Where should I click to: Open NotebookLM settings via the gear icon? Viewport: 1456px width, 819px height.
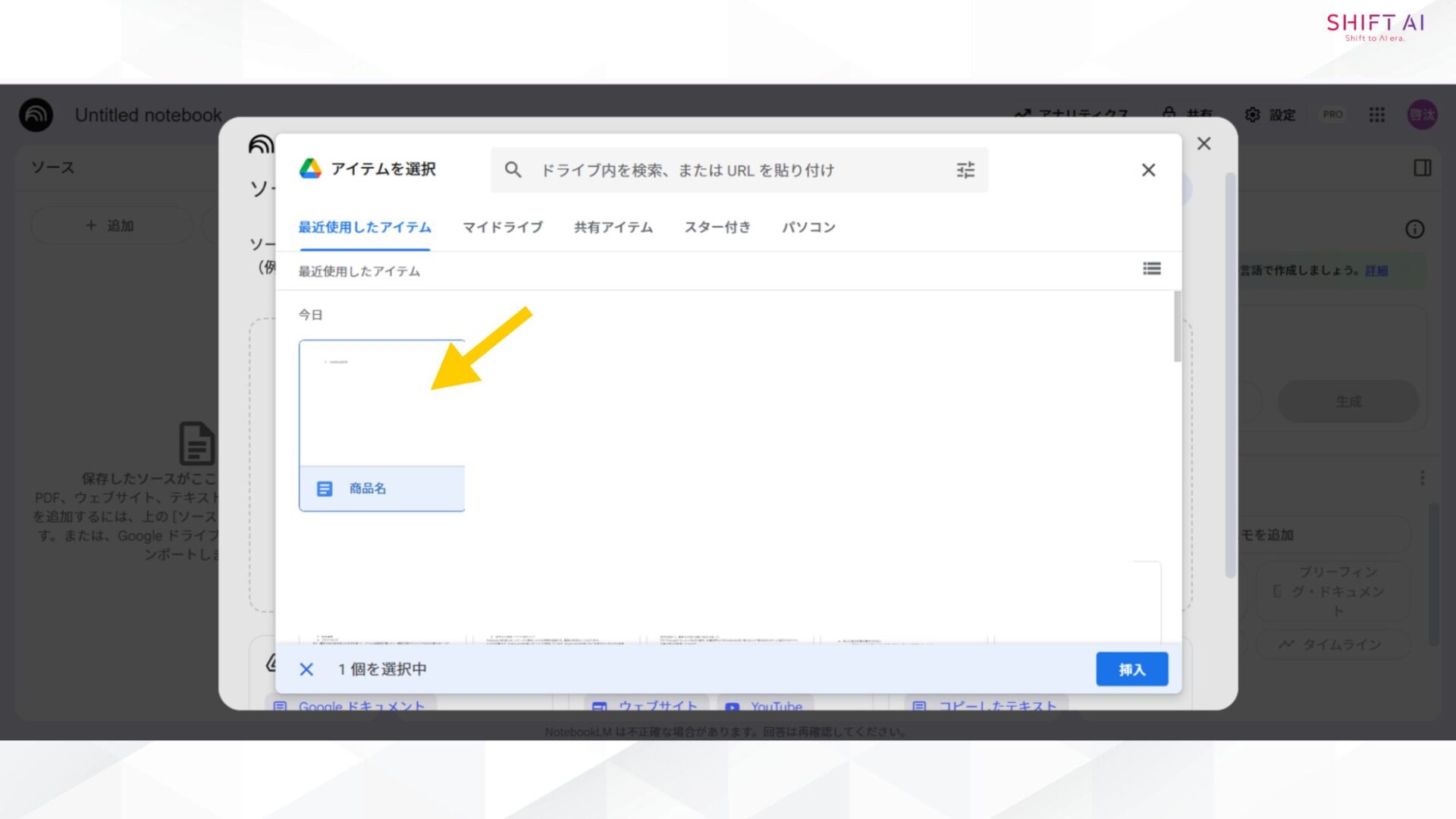pos(1253,115)
